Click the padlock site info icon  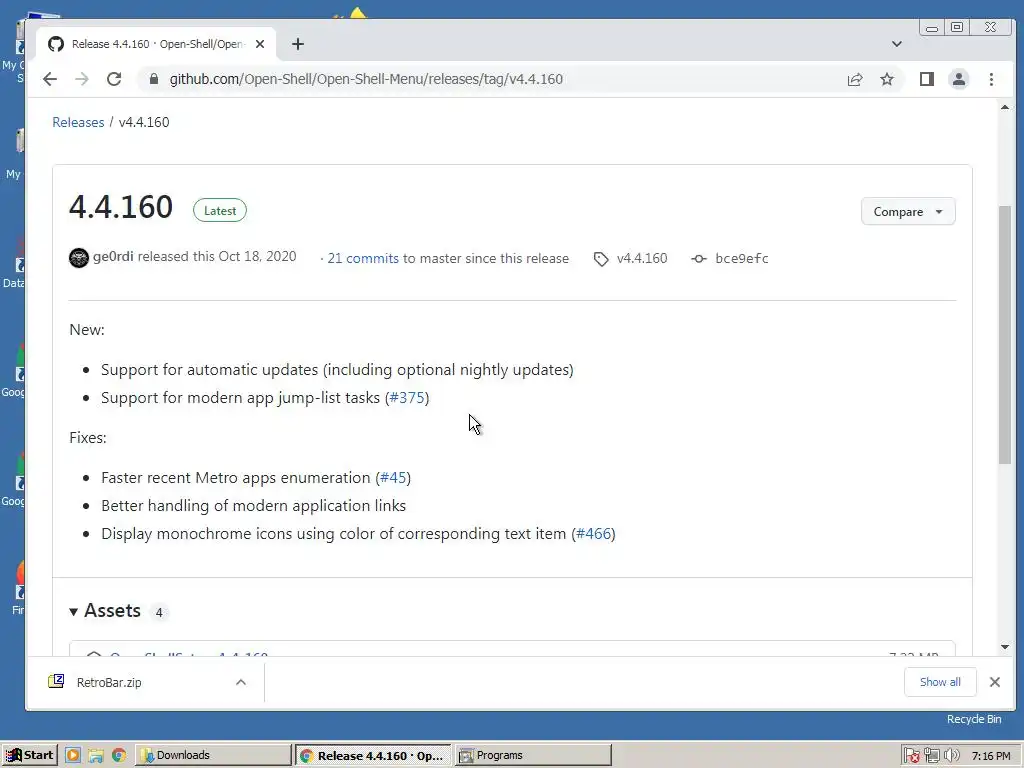[x=153, y=79]
